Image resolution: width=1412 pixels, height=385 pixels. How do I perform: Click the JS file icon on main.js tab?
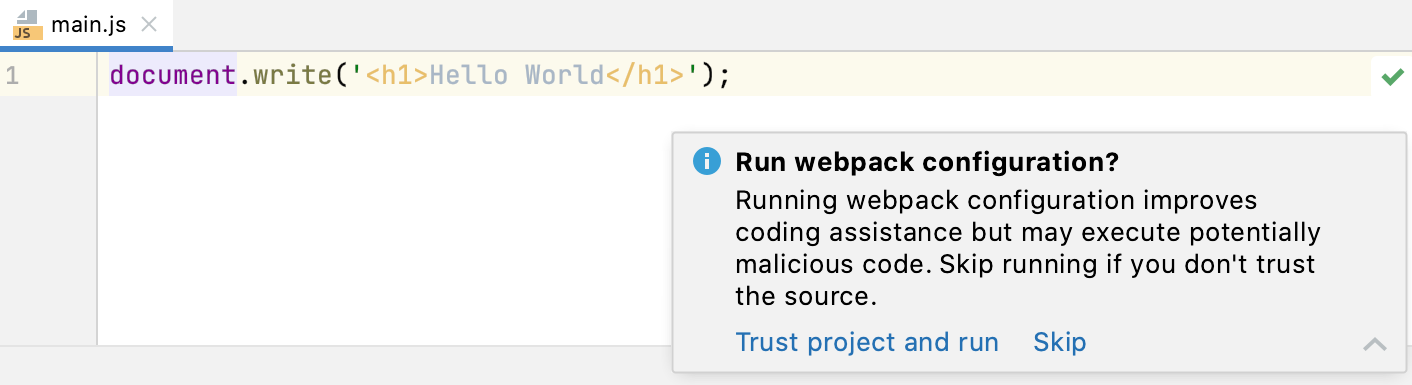coord(28,25)
